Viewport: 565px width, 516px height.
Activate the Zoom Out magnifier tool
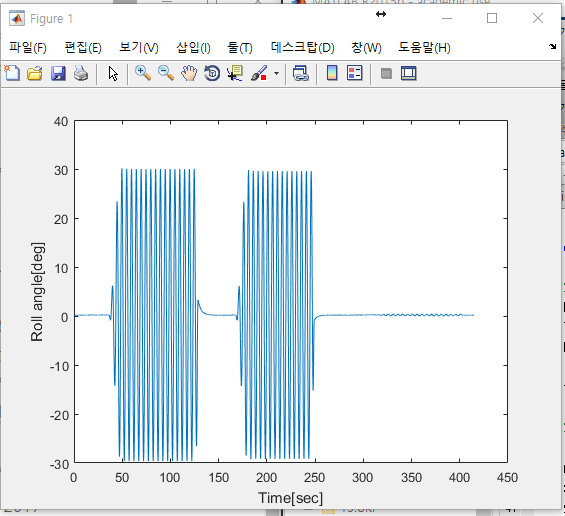coord(166,73)
